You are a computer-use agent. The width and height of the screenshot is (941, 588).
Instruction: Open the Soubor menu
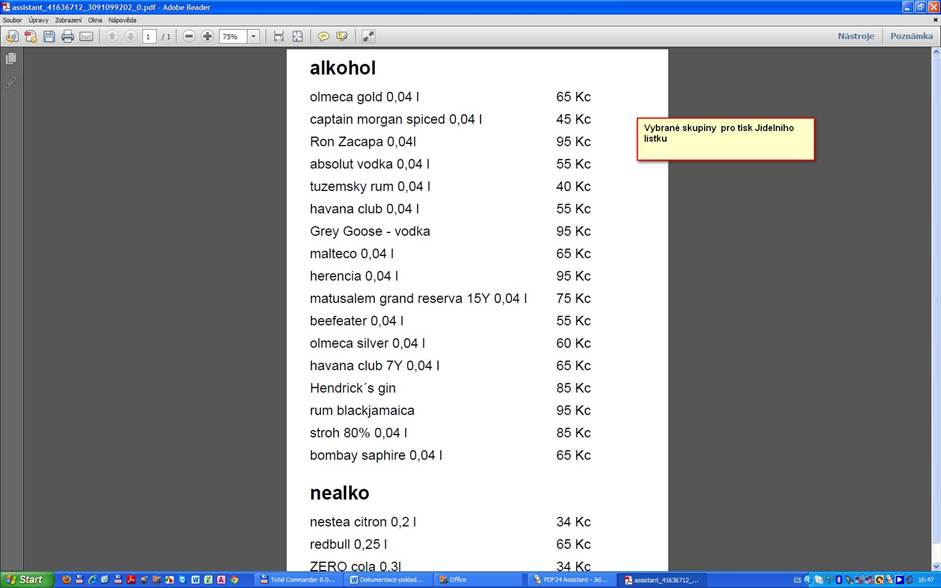click(13, 20)
